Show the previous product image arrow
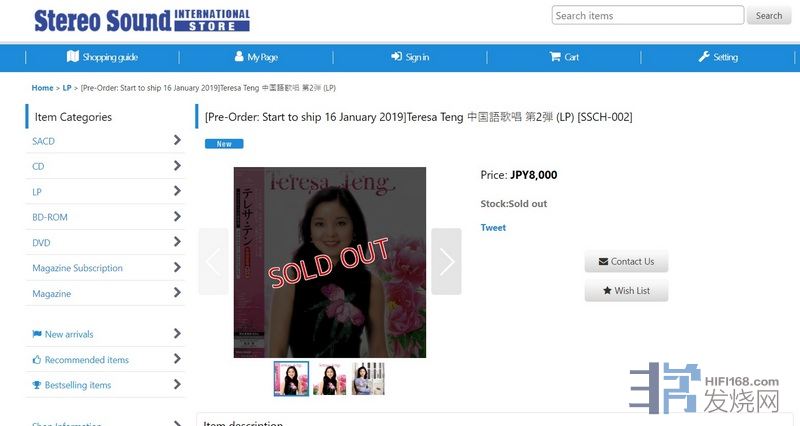 [213, 261]
